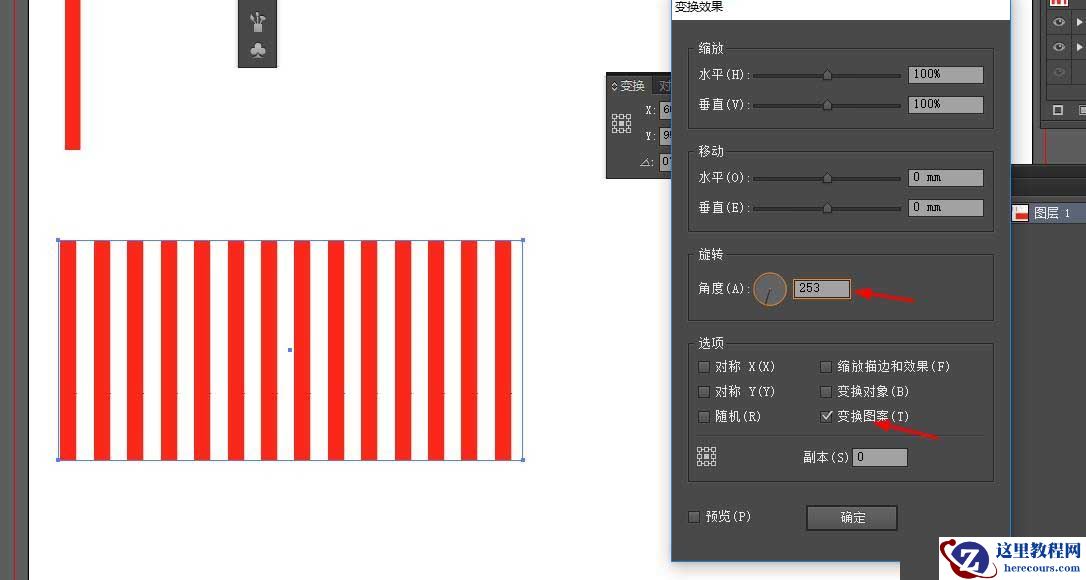Uncheck the 变换图案(T) checkbox
1086x580 pixels.
coord(826,416)
